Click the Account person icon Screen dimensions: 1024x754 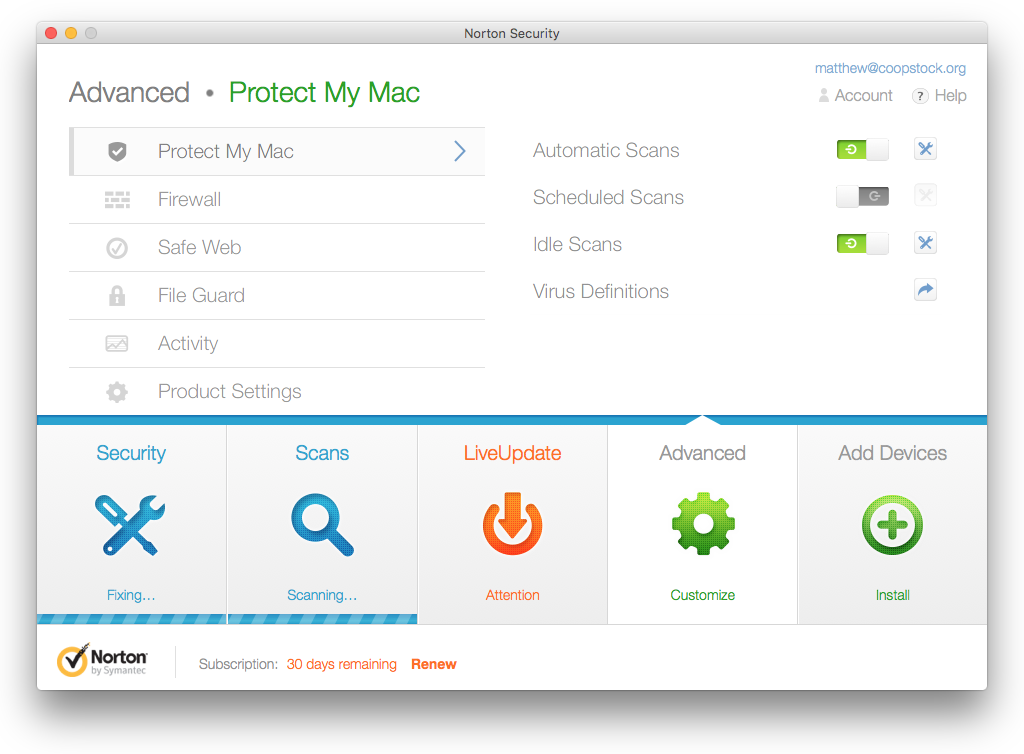[824, 96]
